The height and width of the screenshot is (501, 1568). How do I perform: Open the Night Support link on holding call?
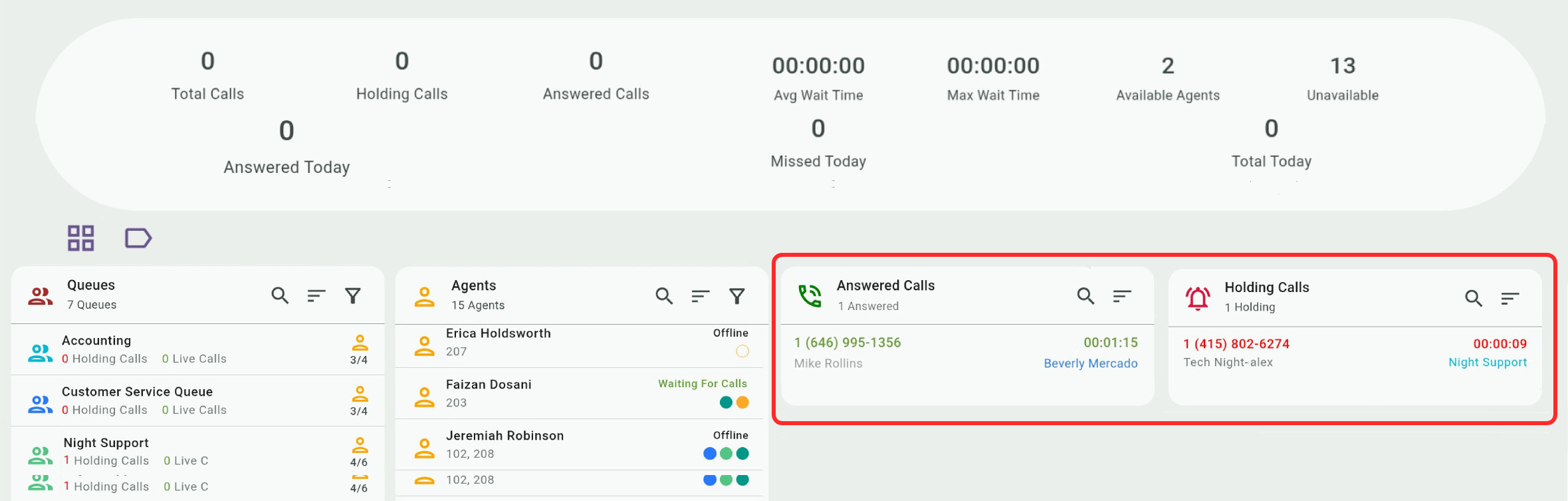(1488, 362)
